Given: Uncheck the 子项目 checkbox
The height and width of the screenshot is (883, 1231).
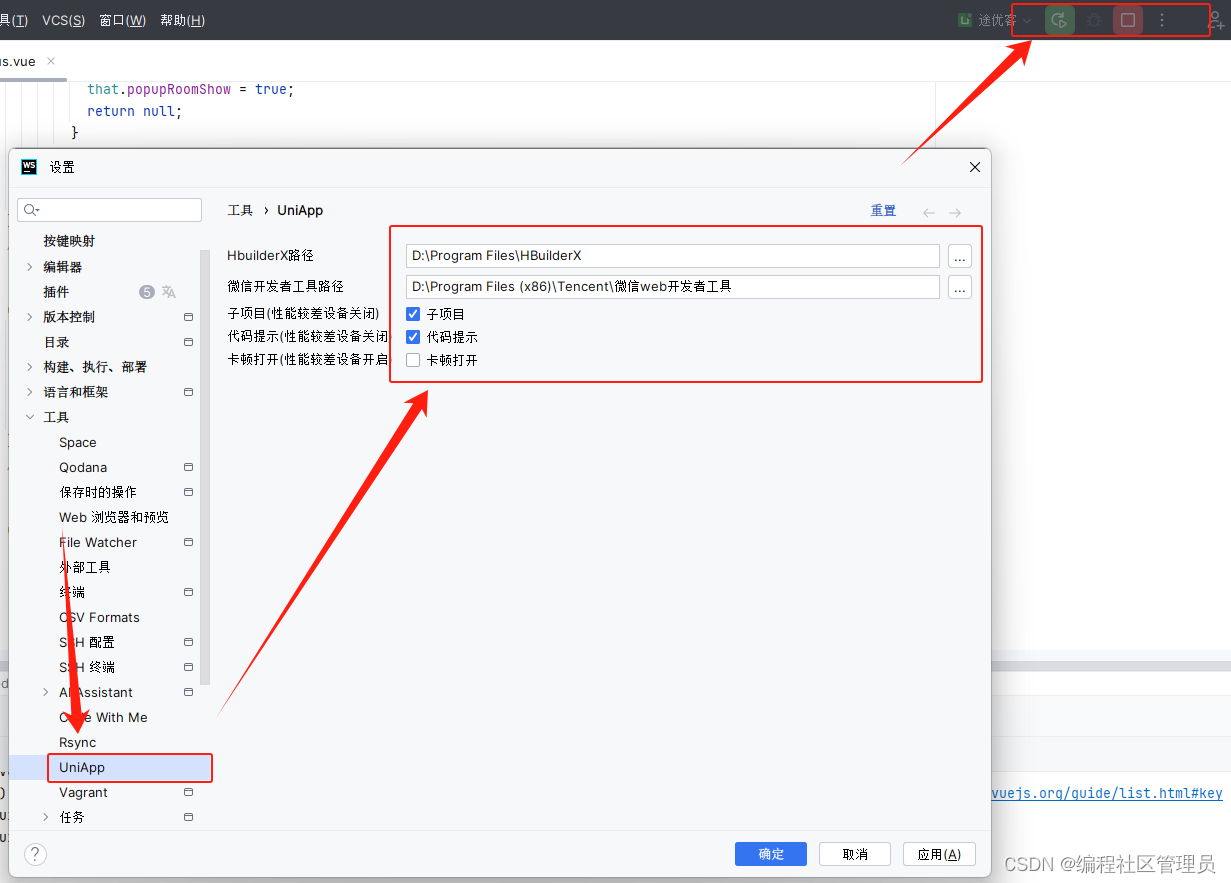Looking at the screenshot, I should [x=412, y=313].
